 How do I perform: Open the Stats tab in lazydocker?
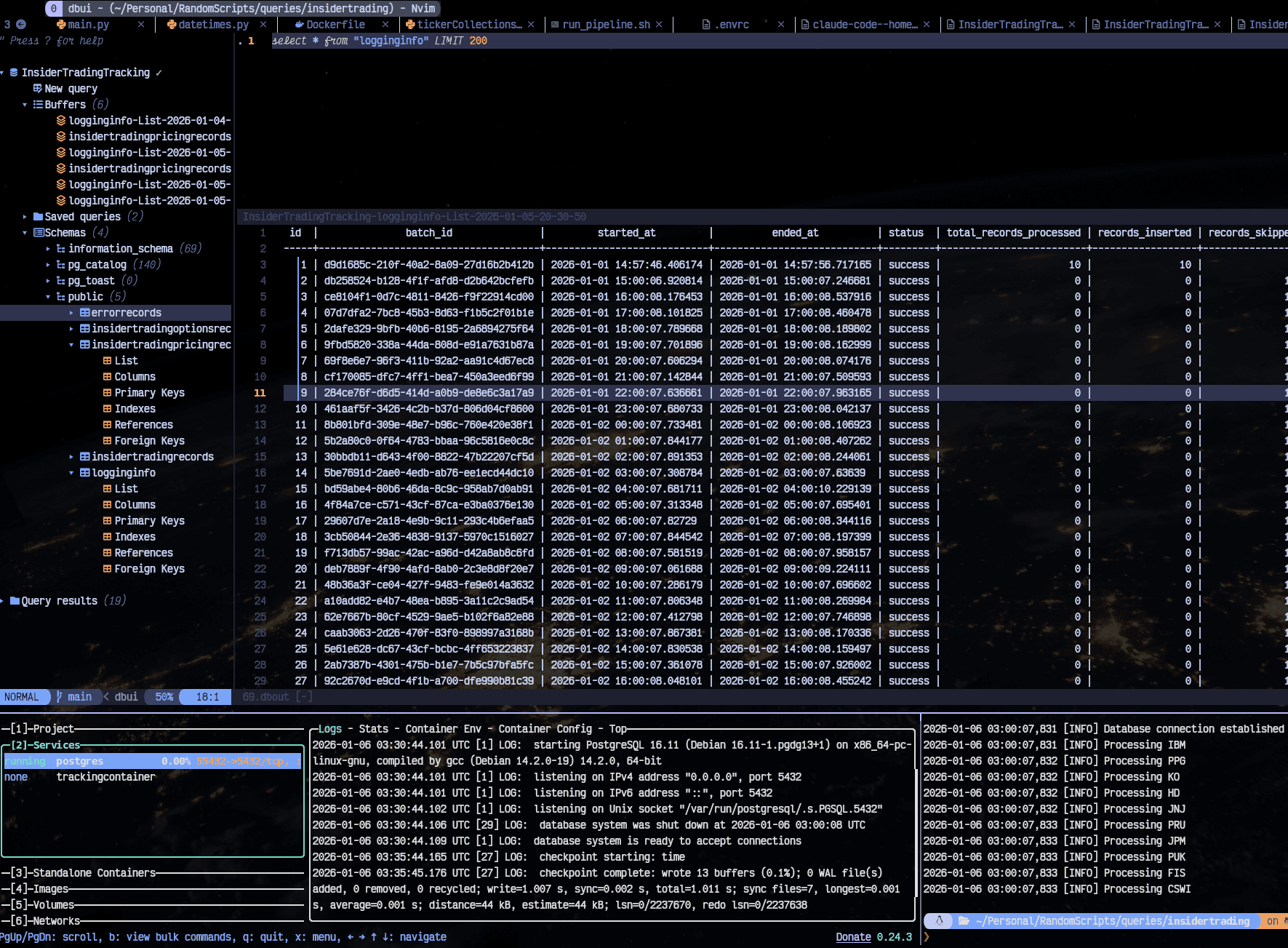pyautogui.click(x=373, y=729)
